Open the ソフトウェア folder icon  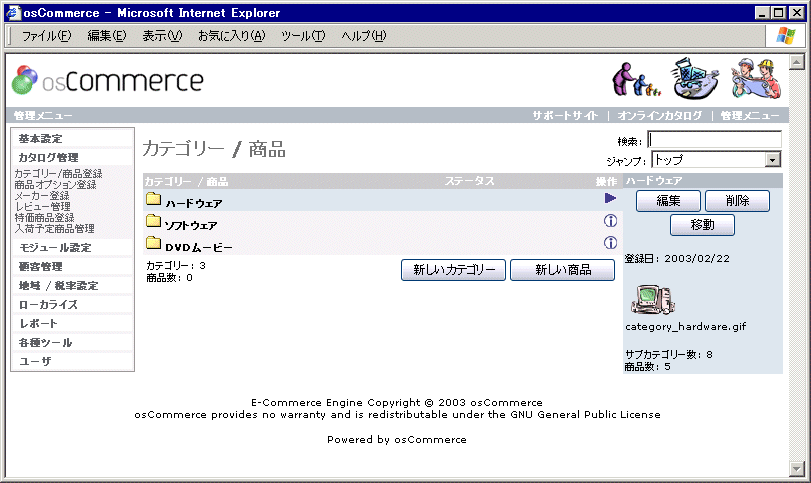click(153, 221)
